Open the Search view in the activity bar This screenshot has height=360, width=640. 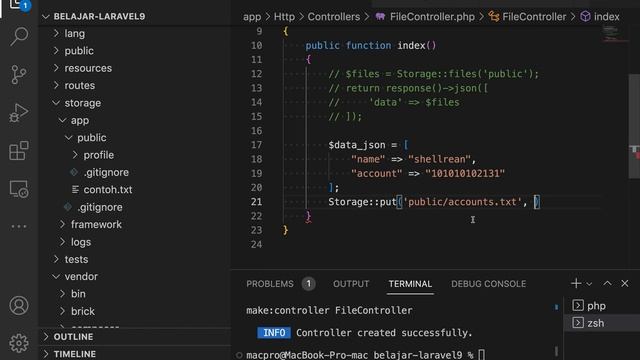click(x=19, y=36)
